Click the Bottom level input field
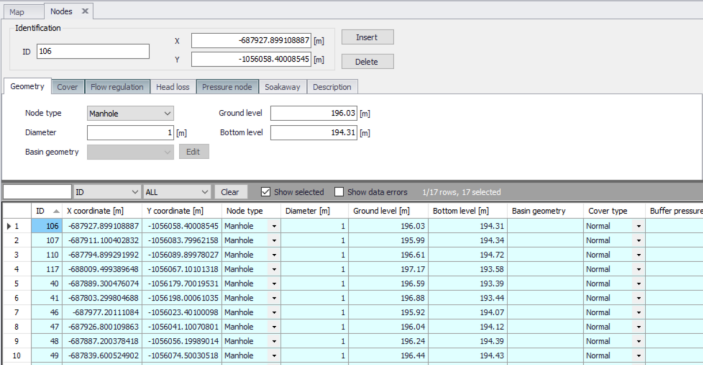The width and height of the screenshot is (703, 365). (x=314, y=133)
